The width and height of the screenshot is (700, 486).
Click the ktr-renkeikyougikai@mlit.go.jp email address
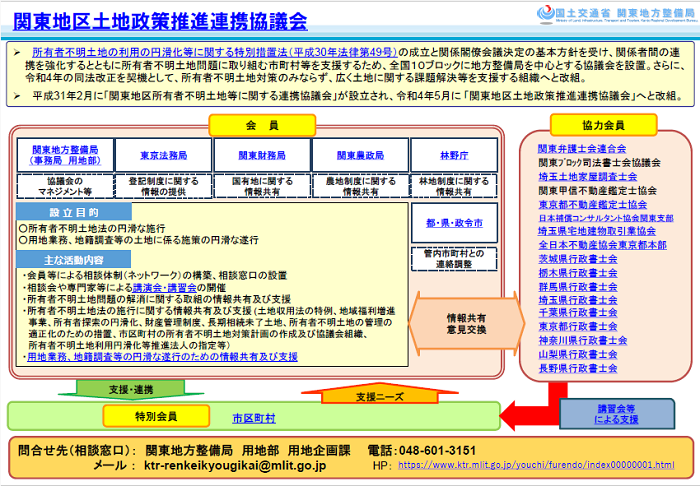[235, 465]
